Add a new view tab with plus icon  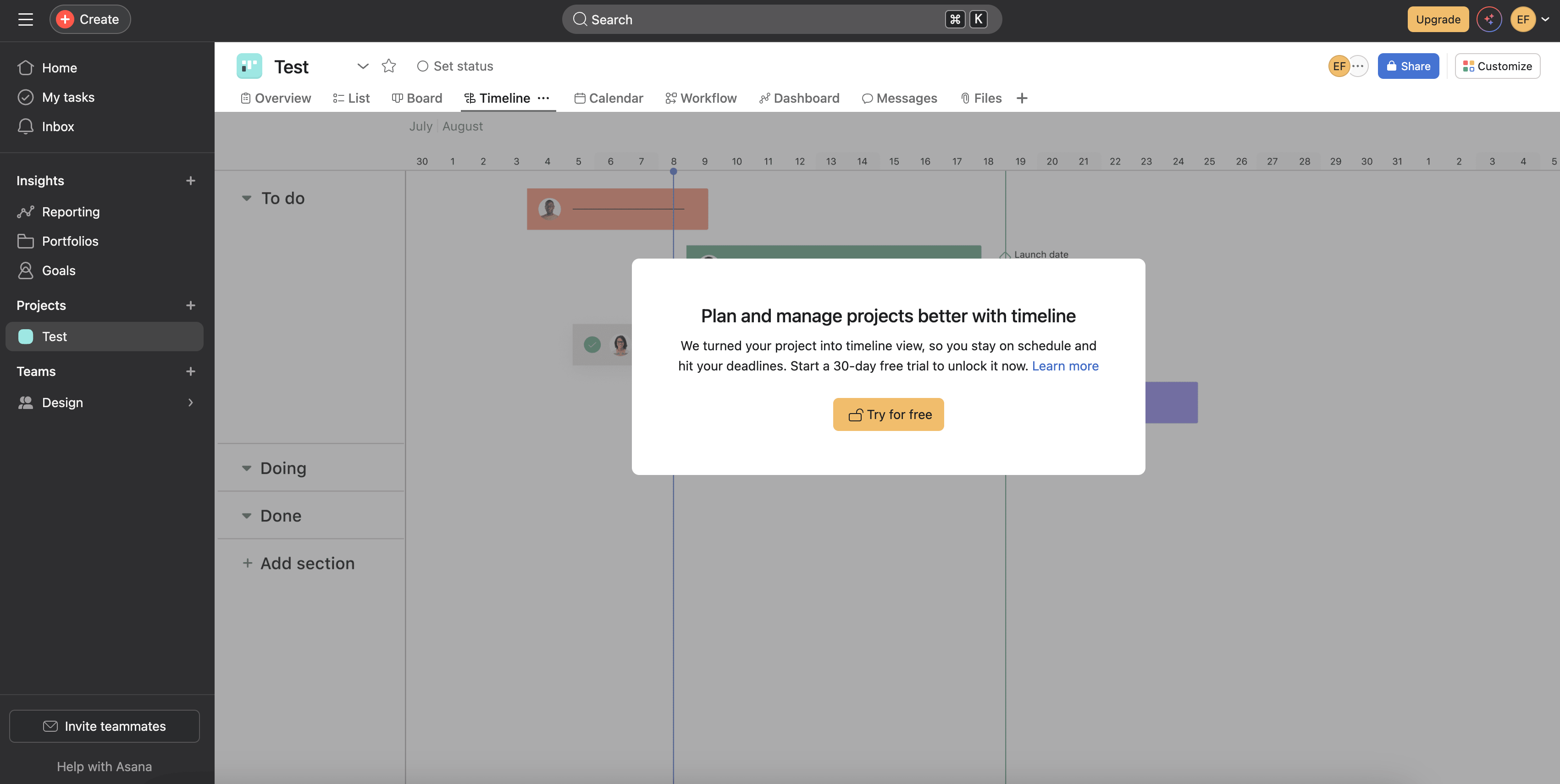tap(1022, 98)
